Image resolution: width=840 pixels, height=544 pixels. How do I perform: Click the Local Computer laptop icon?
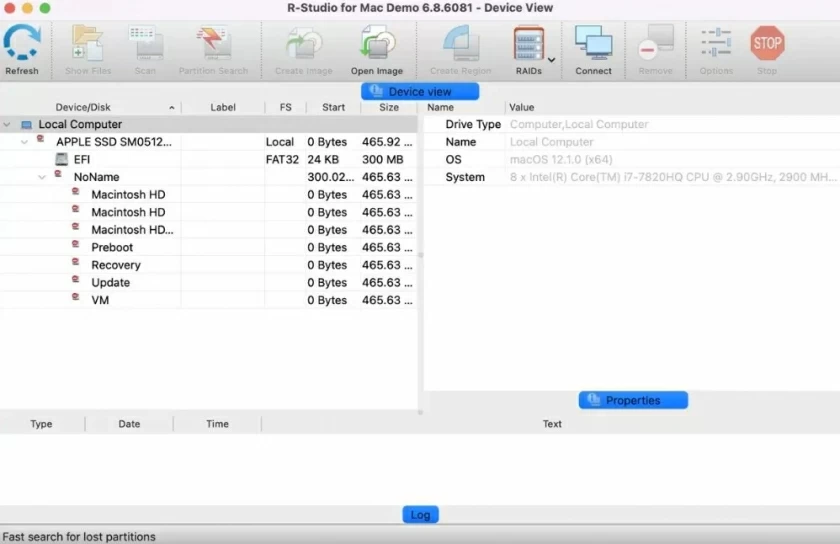point(26,125)
